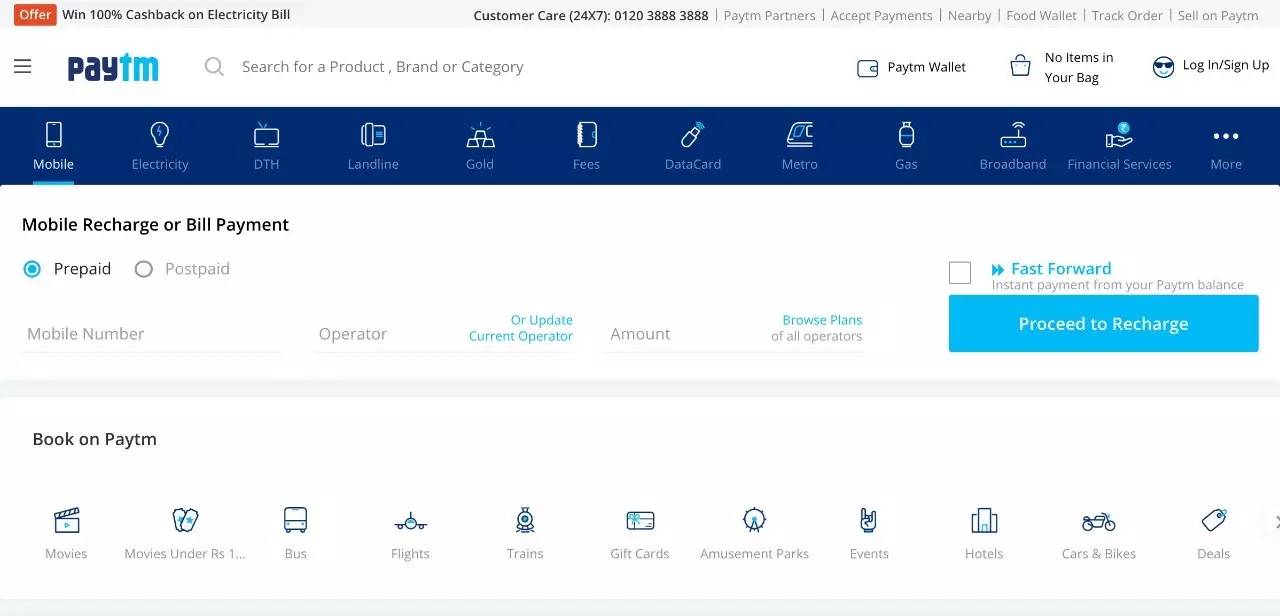Select the Gas cylinder icon
This screenshot has width=1280, height=616.
coord(906,134)
